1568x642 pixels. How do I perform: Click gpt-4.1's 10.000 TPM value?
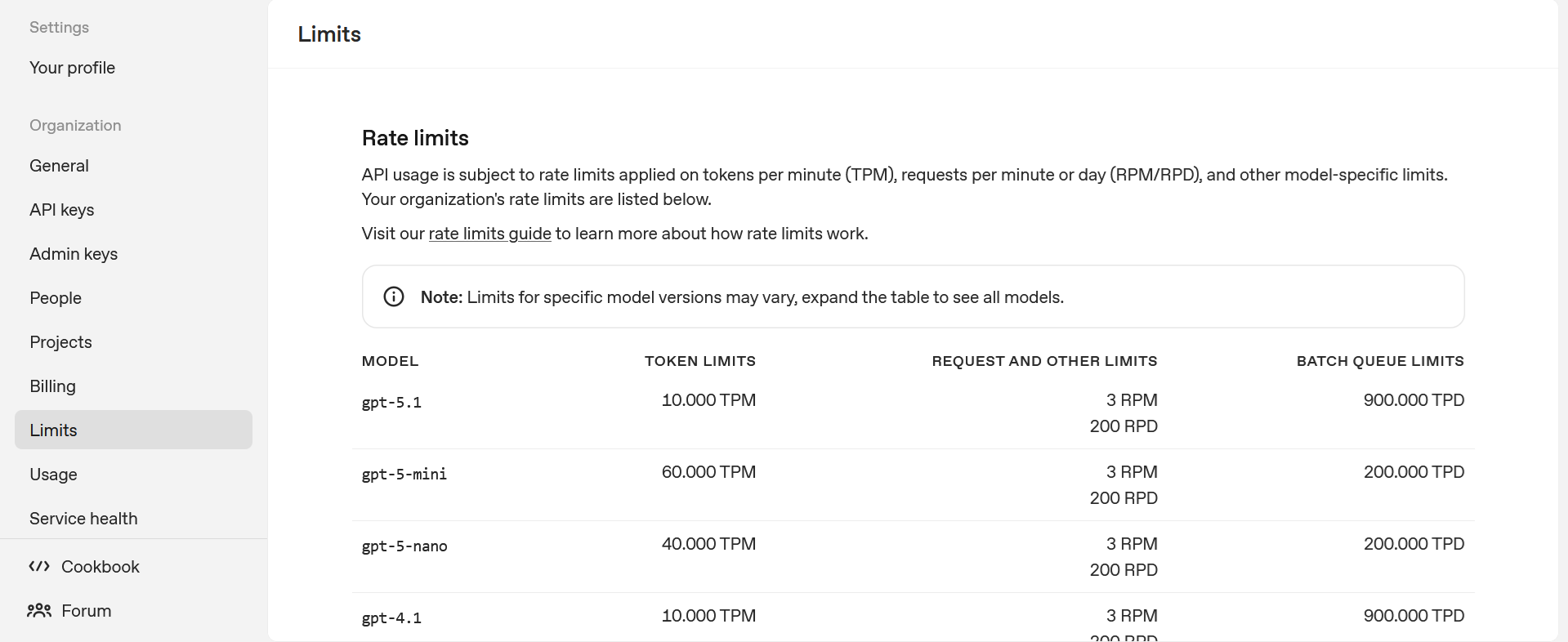tap(708, 616)
